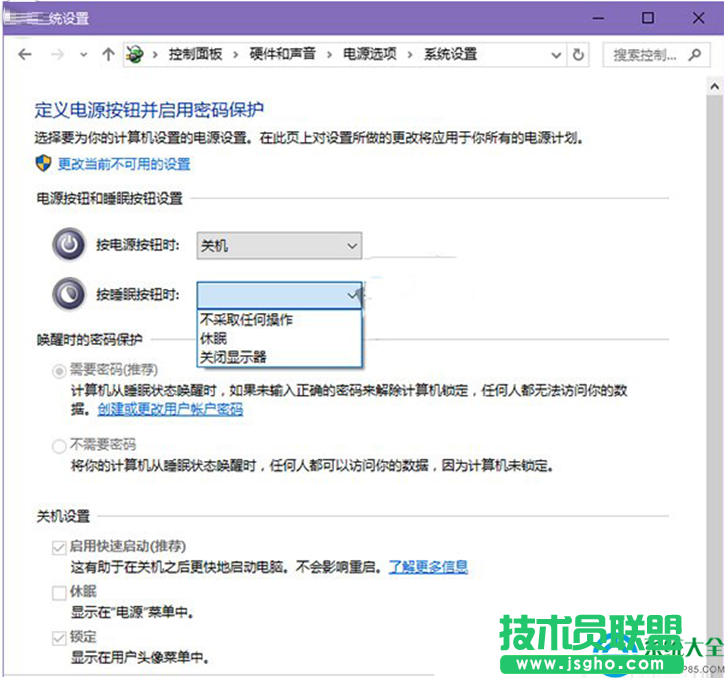Open 按电源按钮时 dropdown showing 关机
Viewport: 727px width, 680px height.
[x=279, y=246]
